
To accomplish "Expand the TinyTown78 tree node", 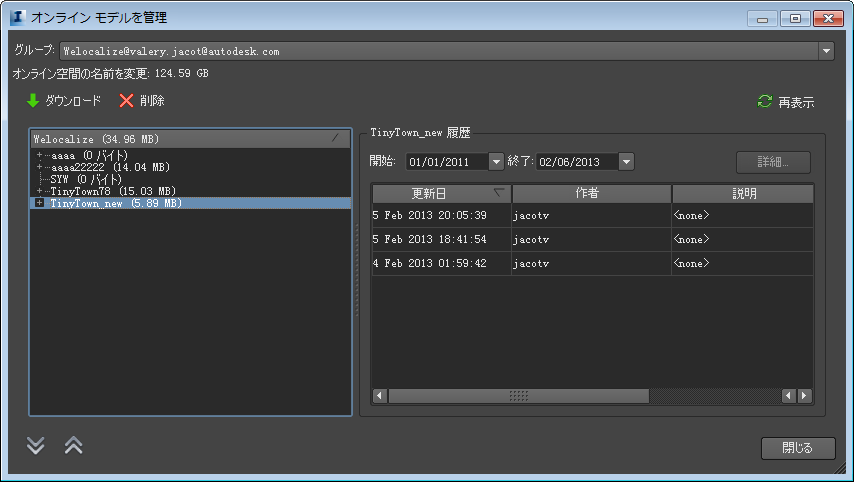I will pos(39,191).
